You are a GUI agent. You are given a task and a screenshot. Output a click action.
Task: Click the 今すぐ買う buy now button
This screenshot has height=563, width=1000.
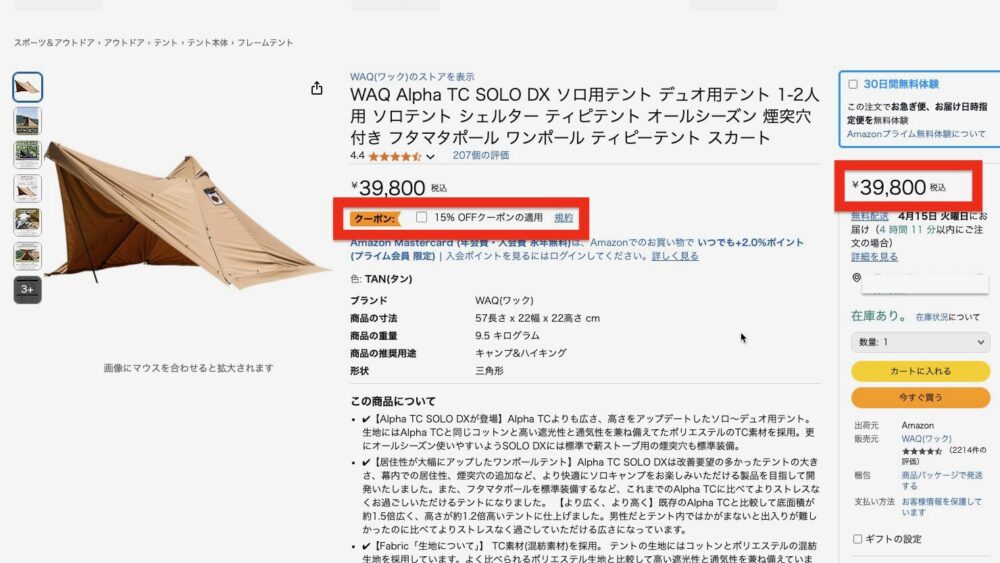(920, 397)
